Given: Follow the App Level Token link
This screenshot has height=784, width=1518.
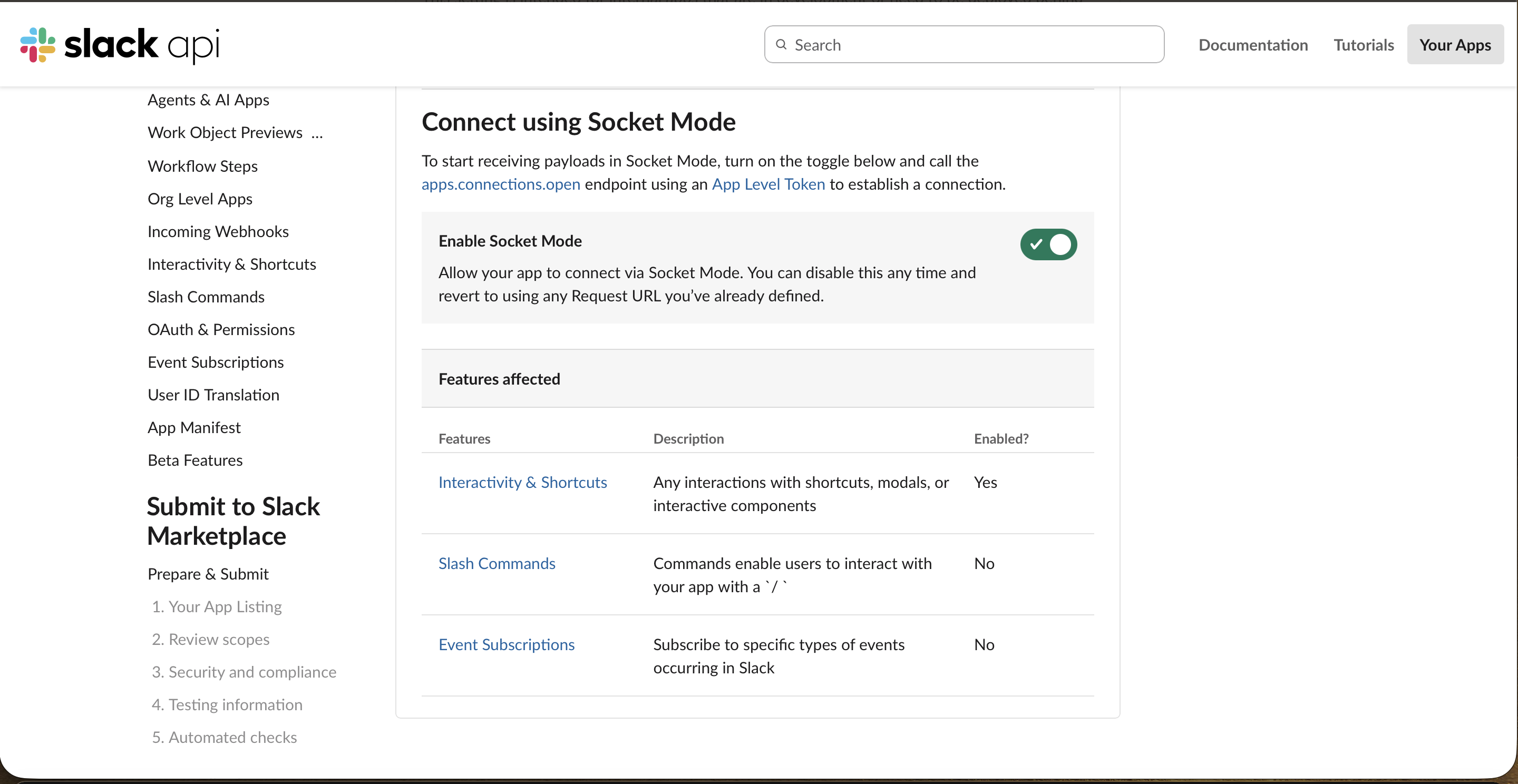Looking at the screenshot, I should click(768, 184).
